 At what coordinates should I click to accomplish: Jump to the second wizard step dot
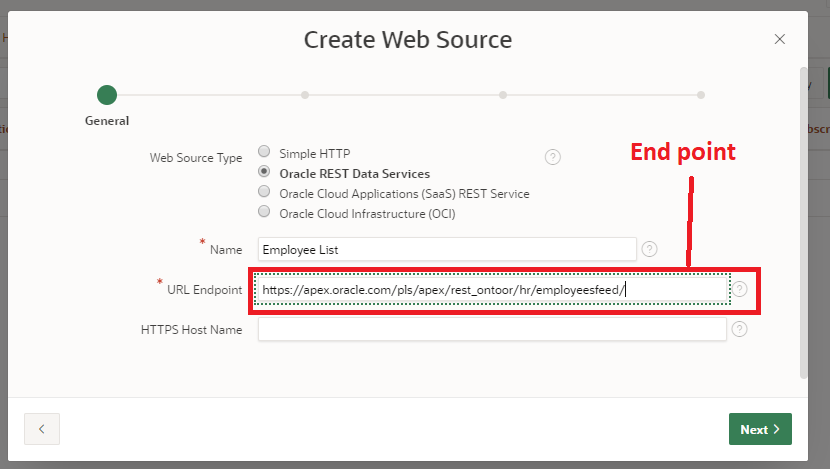[305, 95]
